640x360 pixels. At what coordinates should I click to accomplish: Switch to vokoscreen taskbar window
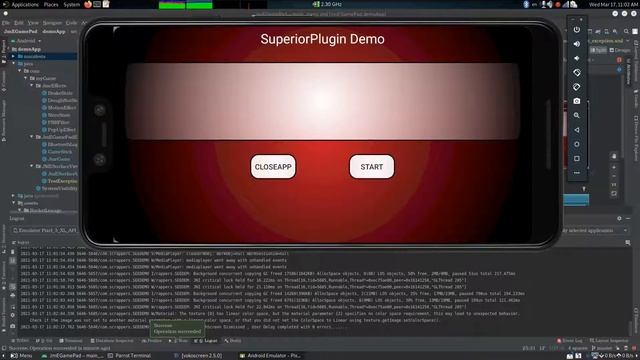click(198, 356)
